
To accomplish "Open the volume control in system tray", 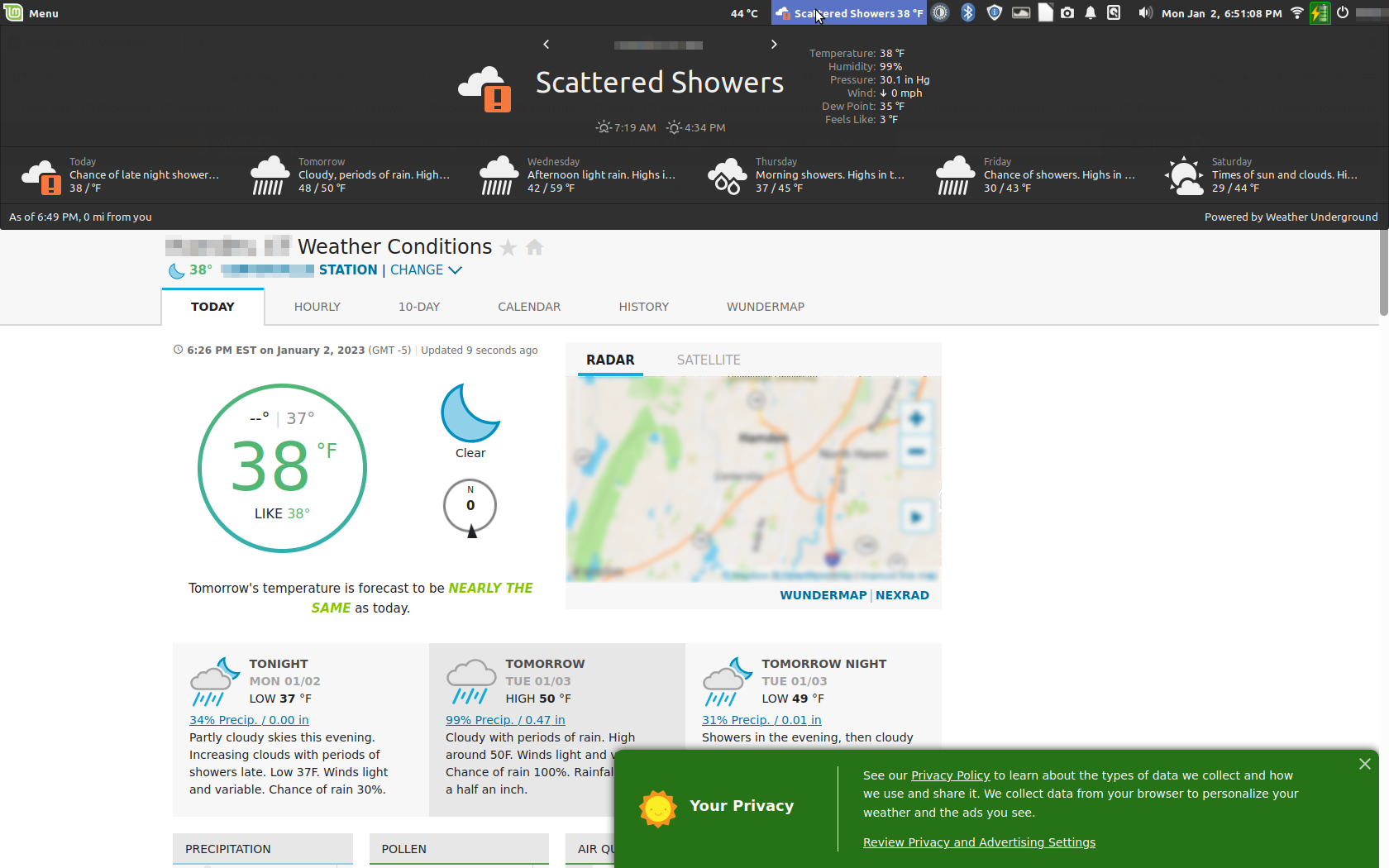I will 1145,12.
